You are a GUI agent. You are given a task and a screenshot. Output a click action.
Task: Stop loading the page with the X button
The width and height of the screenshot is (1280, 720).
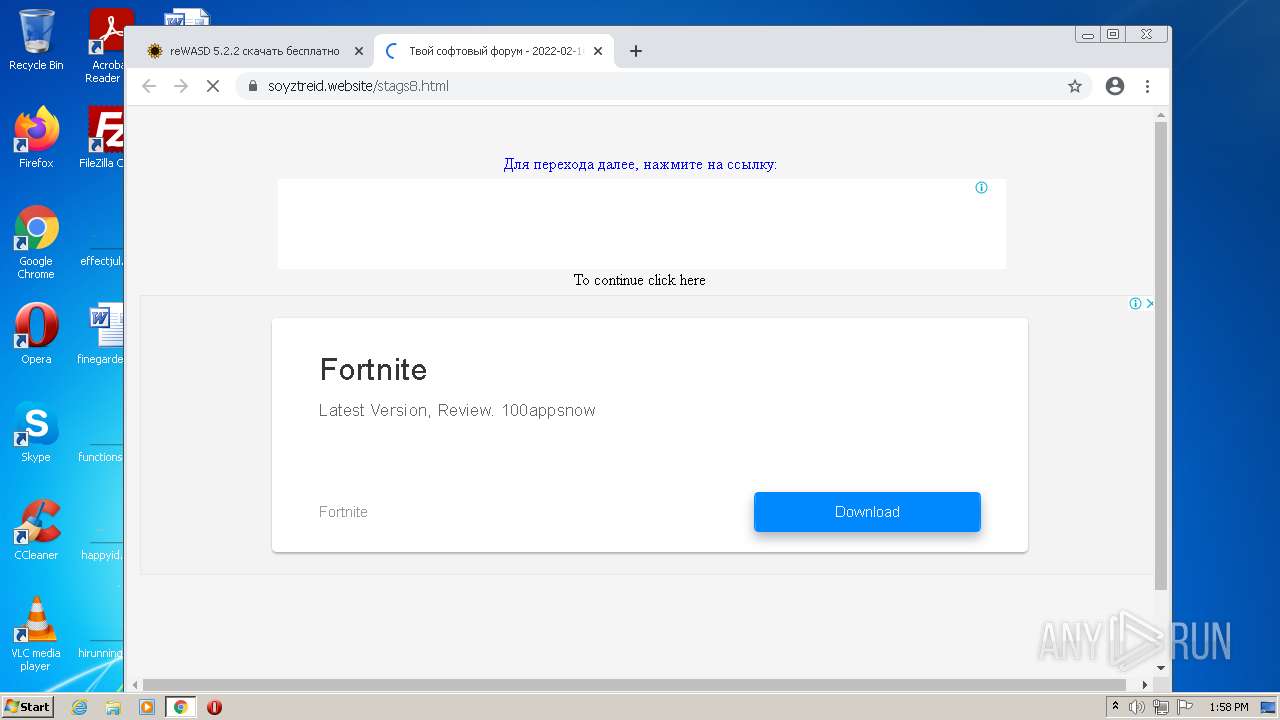(x=212, y=86)
